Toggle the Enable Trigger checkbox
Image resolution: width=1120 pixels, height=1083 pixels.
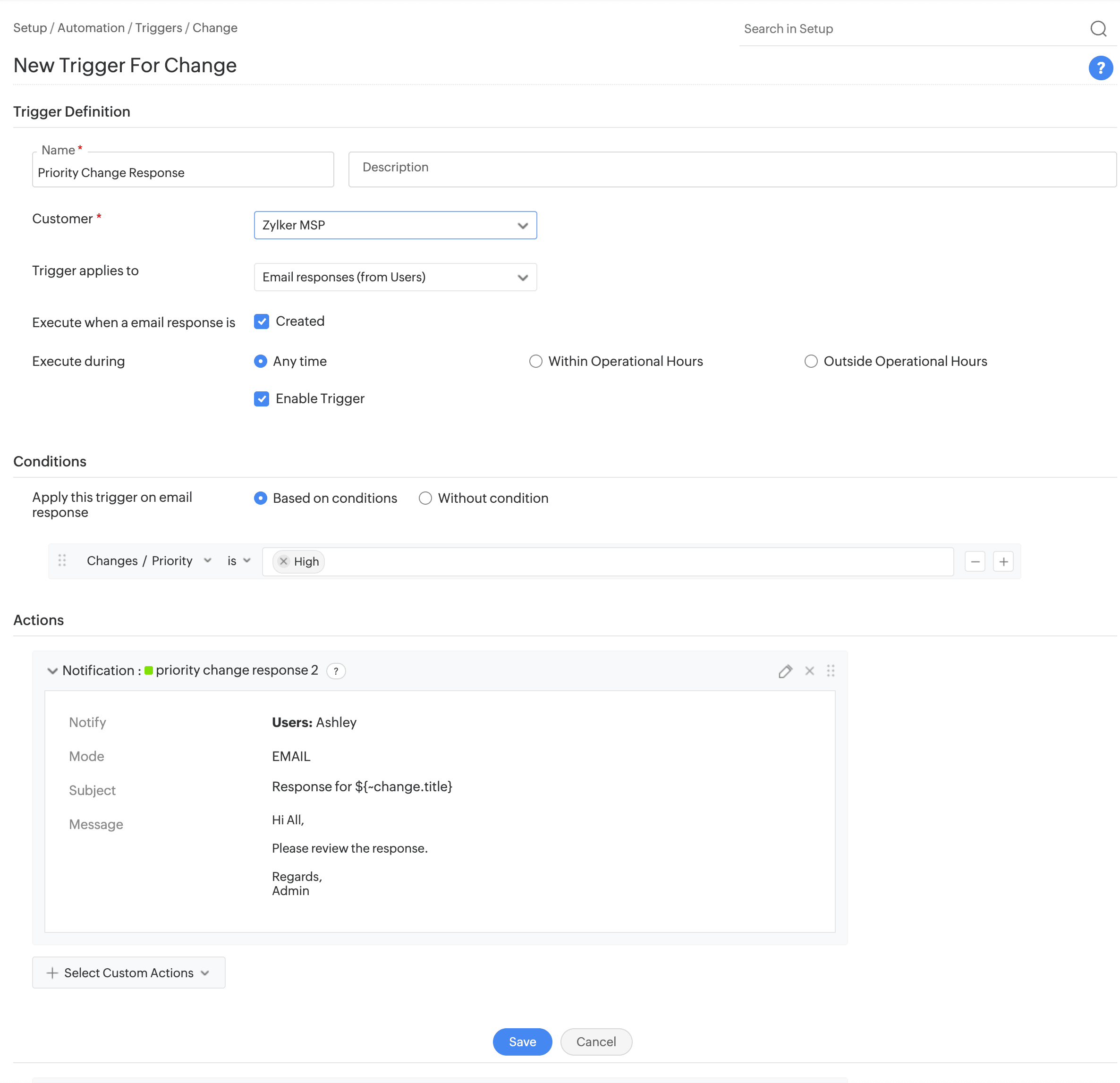(x=261, y=399)
